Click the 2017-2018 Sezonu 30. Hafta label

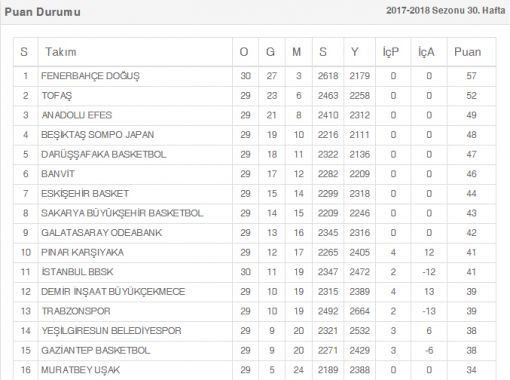tap(446, 10)
